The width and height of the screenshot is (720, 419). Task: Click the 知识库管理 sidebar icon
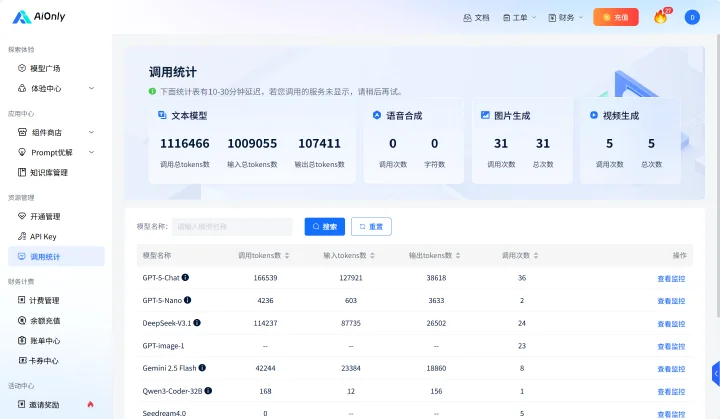22,172
